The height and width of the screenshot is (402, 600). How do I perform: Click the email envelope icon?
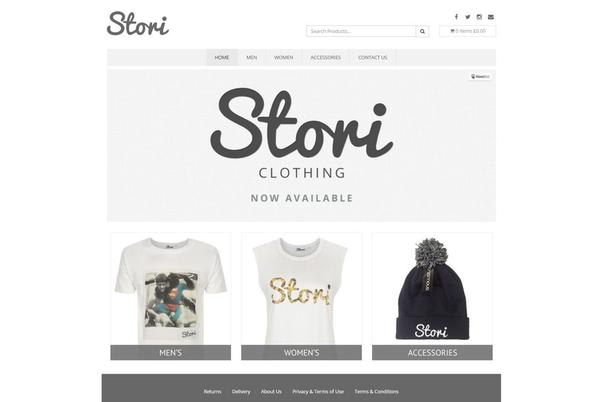pos(491,17)
